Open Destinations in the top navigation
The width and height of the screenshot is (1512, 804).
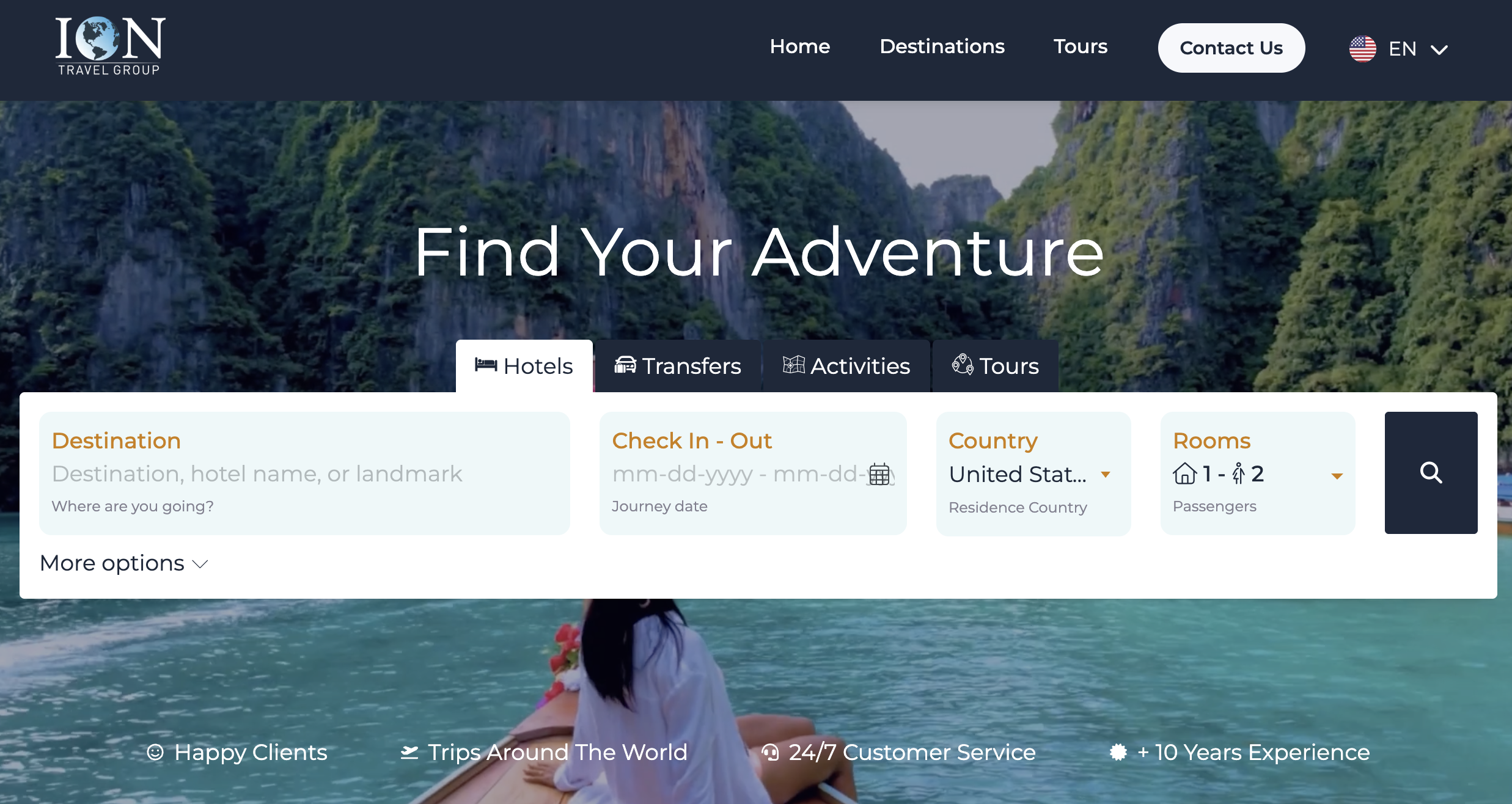point(942,46)
